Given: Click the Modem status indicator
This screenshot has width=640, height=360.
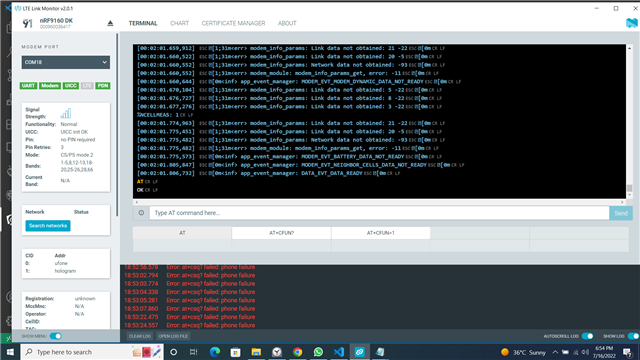Looking at the screenshot, I should 50,86.
